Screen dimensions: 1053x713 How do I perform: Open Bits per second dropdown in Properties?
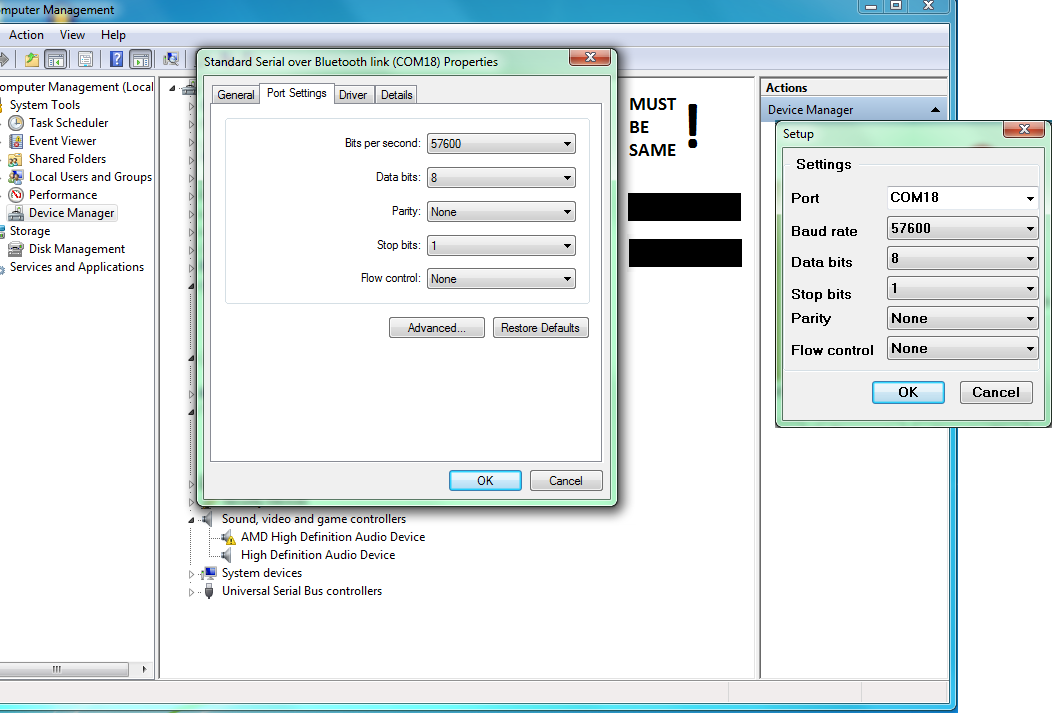501,144
